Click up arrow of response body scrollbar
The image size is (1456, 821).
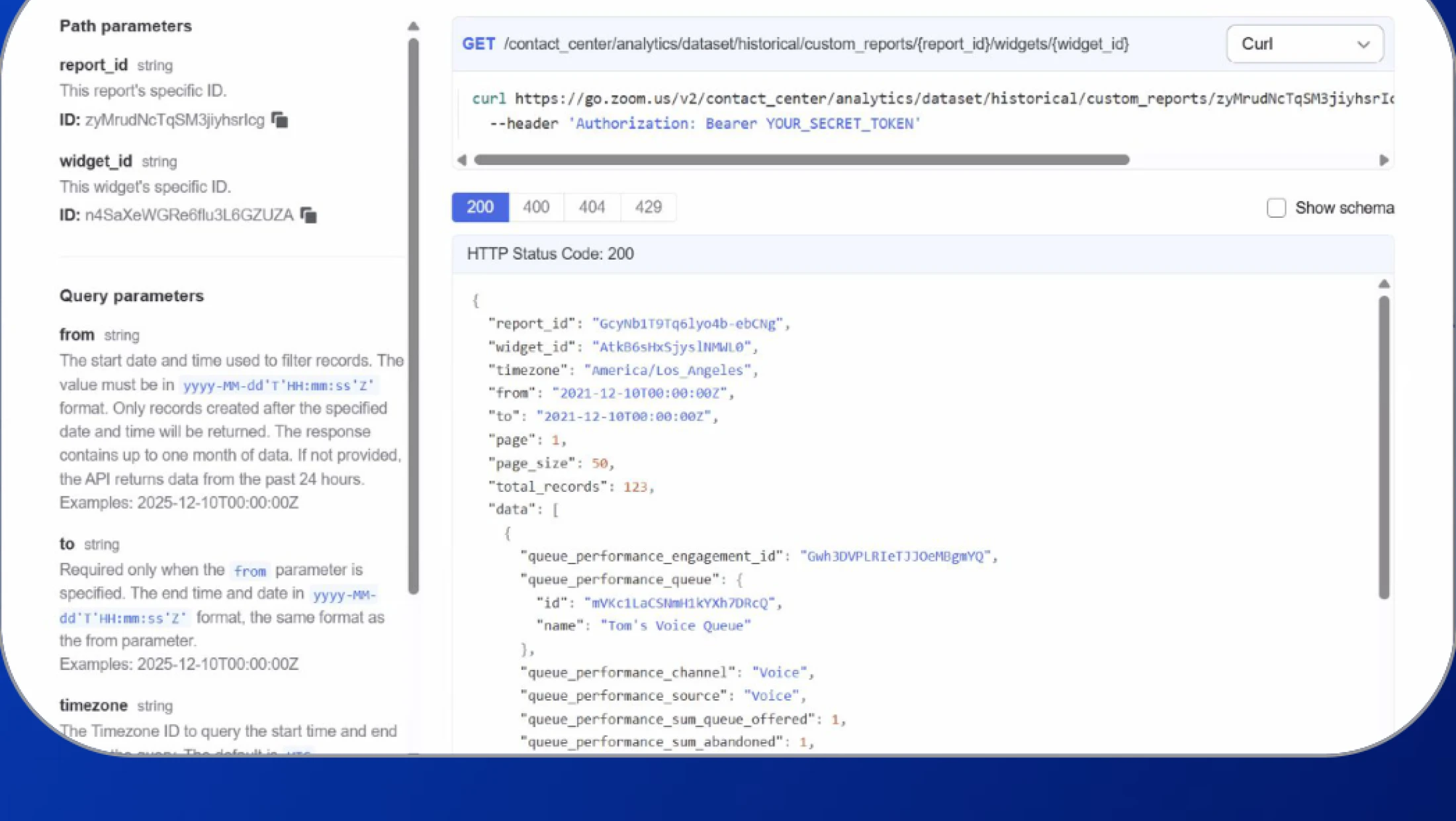(x=1384, y=284)
